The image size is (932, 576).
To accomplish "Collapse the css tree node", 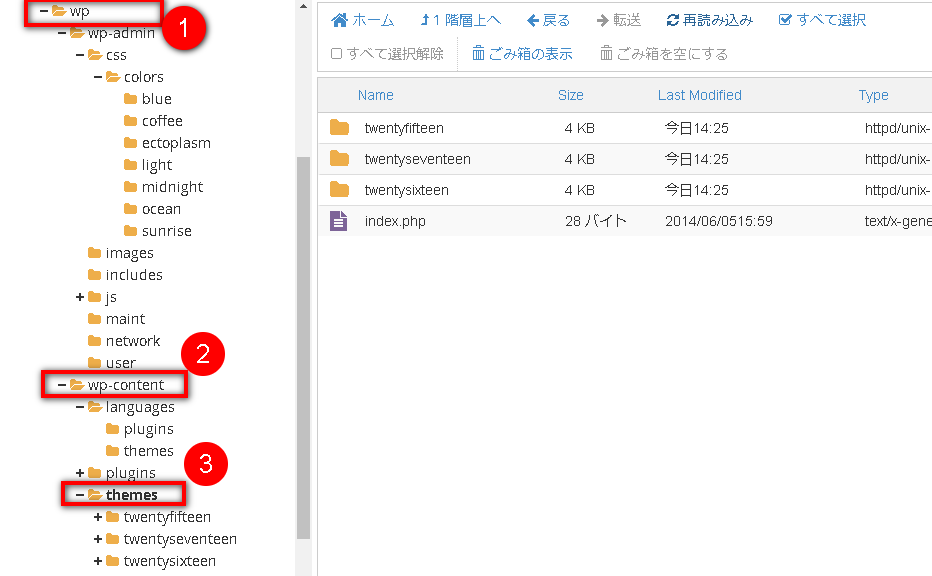I will click(x=80, y=55).
